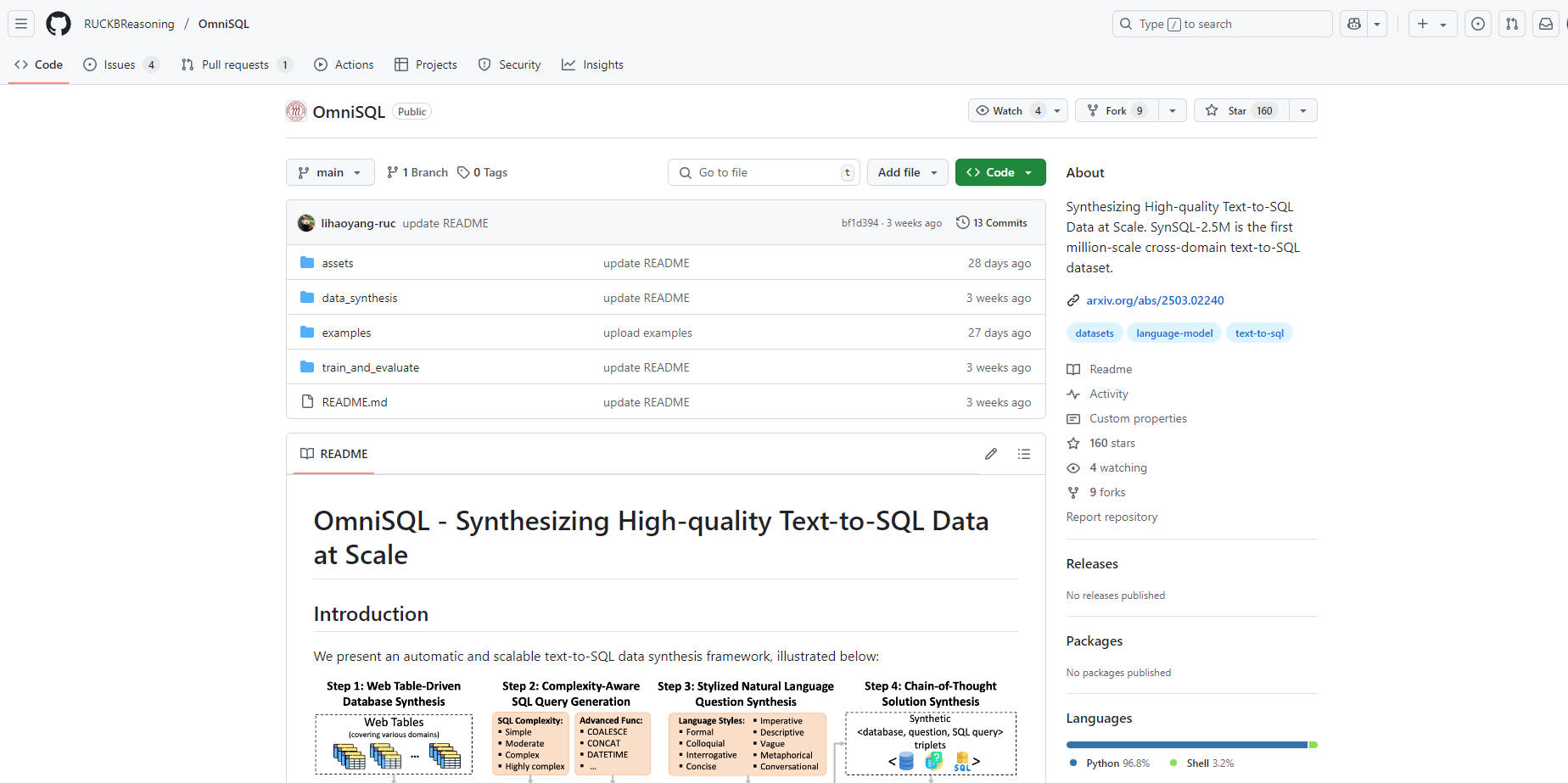Open the Insights tab
1568x783 pixels.
[592, 64]
